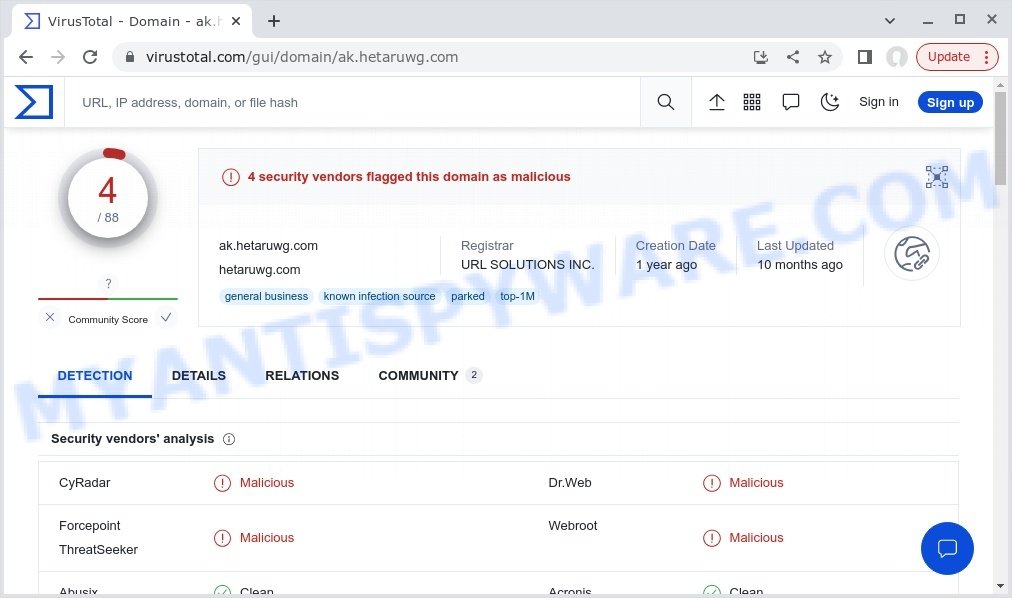This screenshot has height=598, width=1012.
Task: Toggle dark mode moon icon
Action: point(829,102)
